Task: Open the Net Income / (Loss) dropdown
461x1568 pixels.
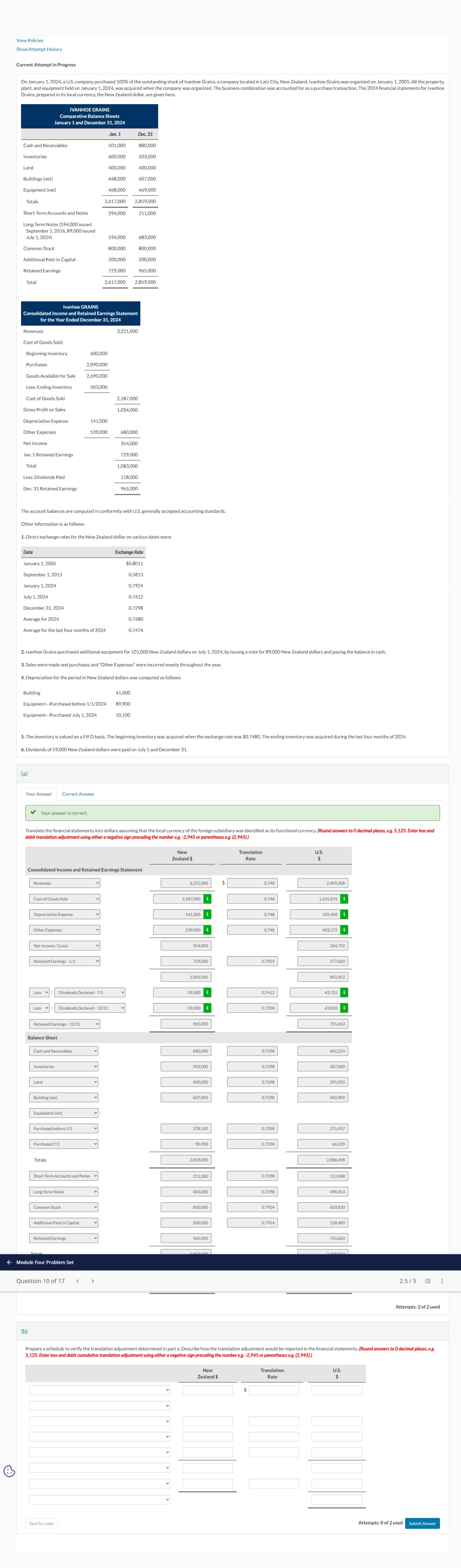Action: [64, 945]
